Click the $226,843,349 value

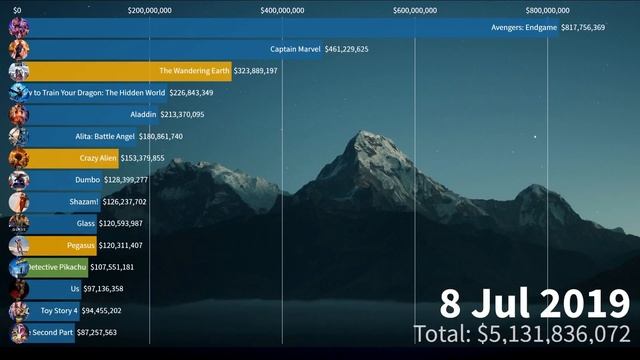(191, 93)
